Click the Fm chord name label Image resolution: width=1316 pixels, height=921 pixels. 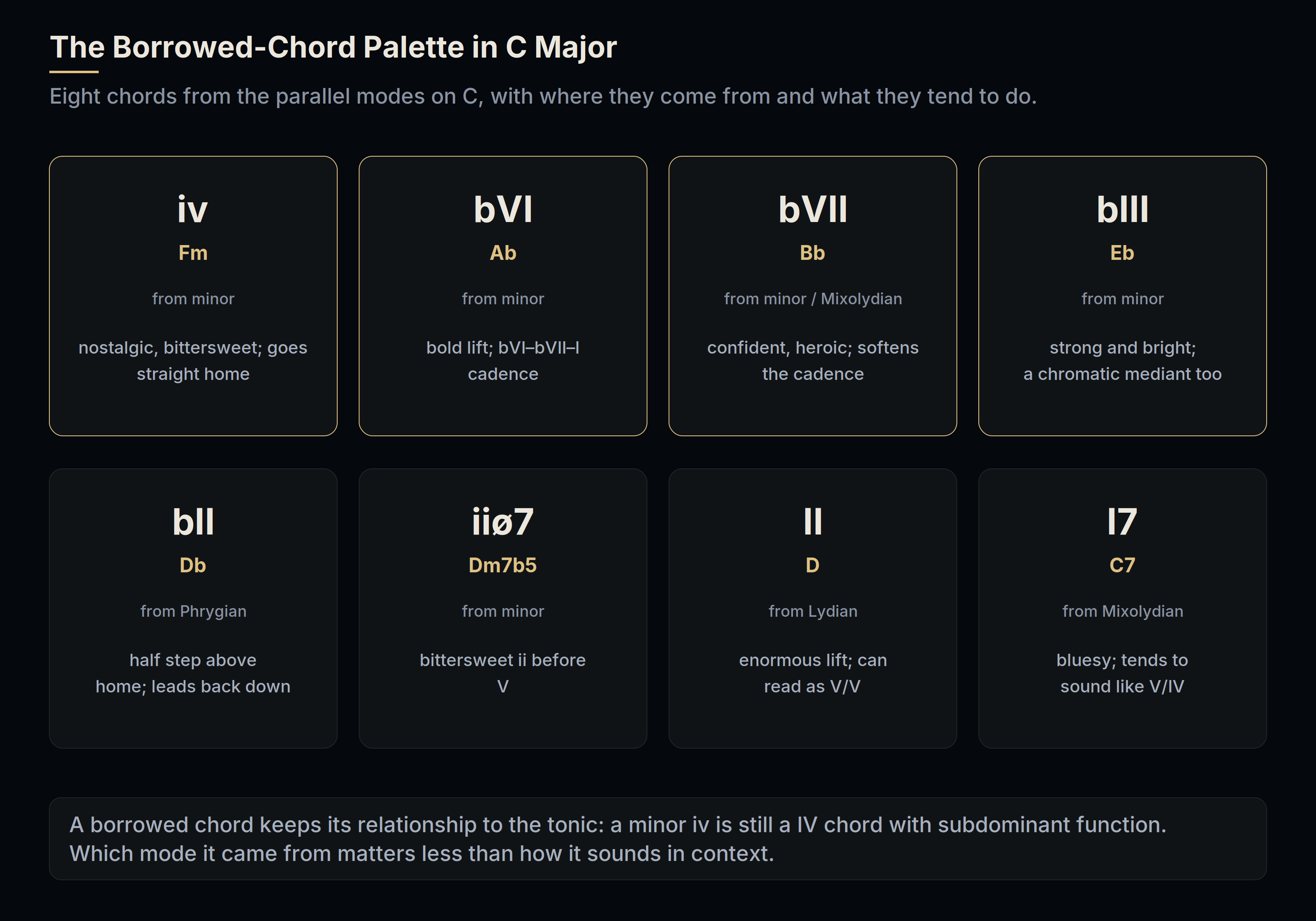(x=193, y=253)
